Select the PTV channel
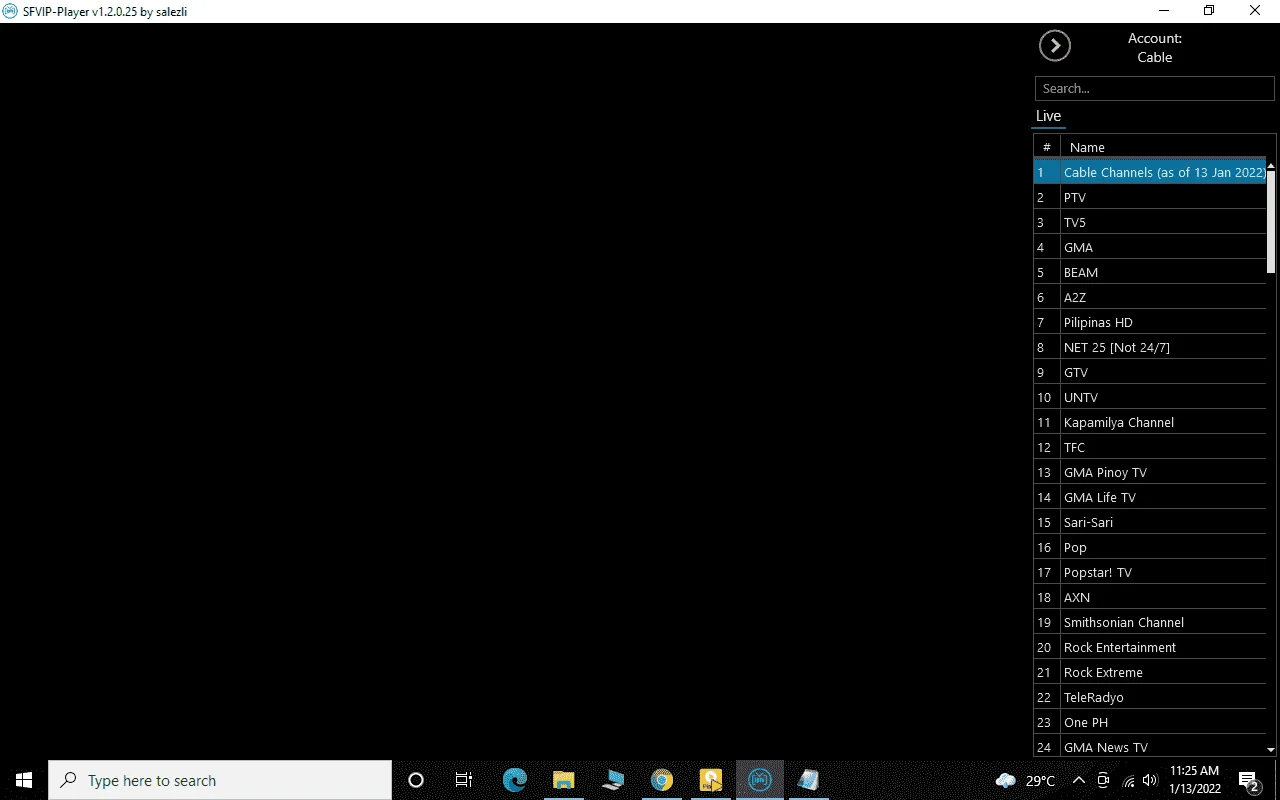Screen dimensions: 1280x800 click(1150, 197)
